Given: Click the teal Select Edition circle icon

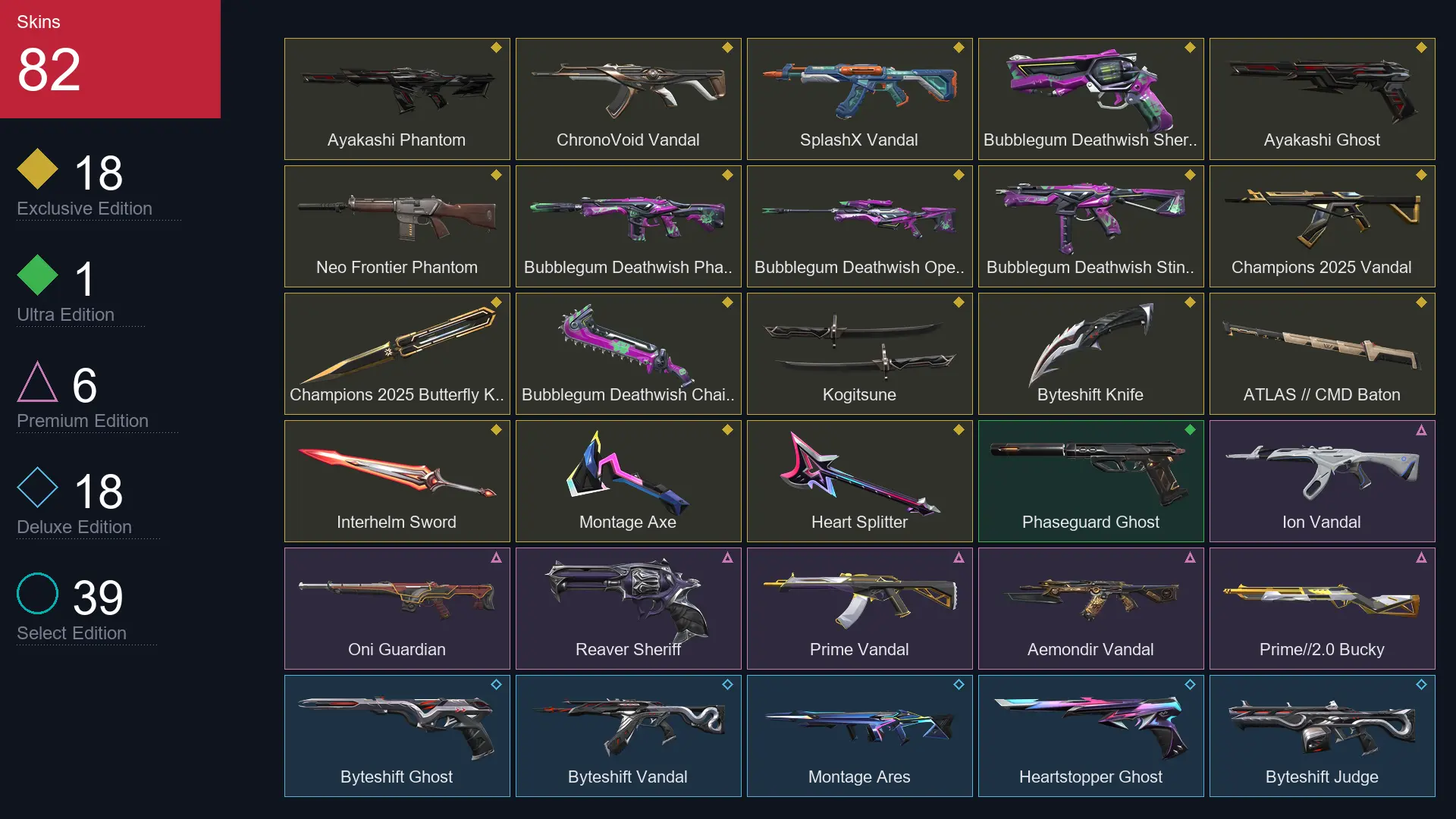Looking at the screenshot, I should point(37,594).
